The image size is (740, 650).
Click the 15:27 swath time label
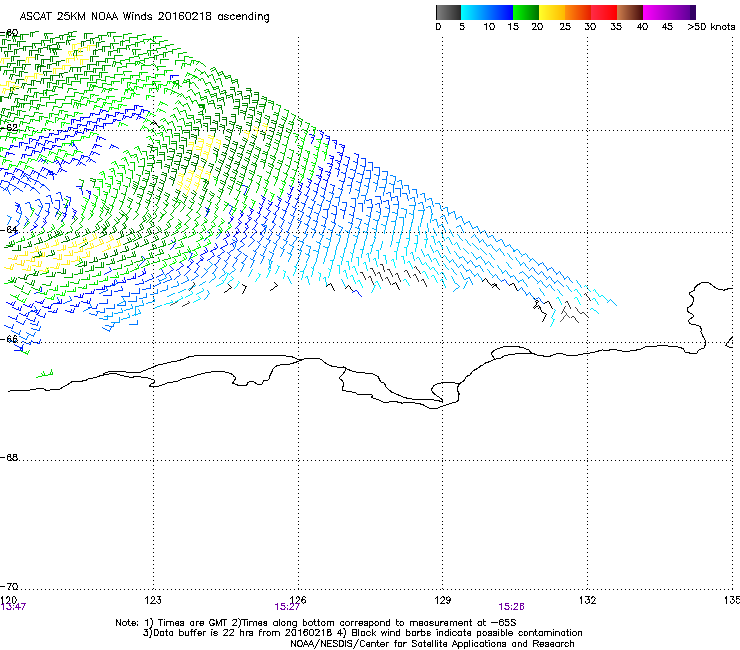(287, 607)
